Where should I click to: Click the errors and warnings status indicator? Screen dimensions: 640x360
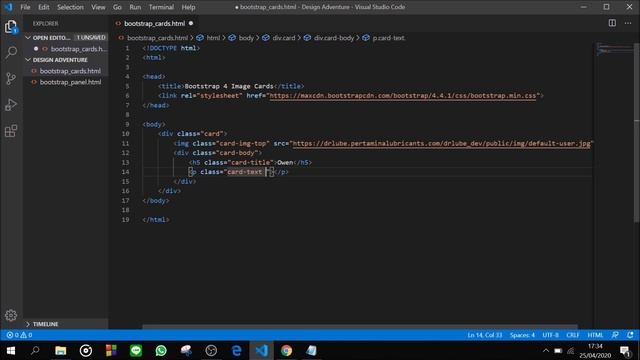pos(19,335)
